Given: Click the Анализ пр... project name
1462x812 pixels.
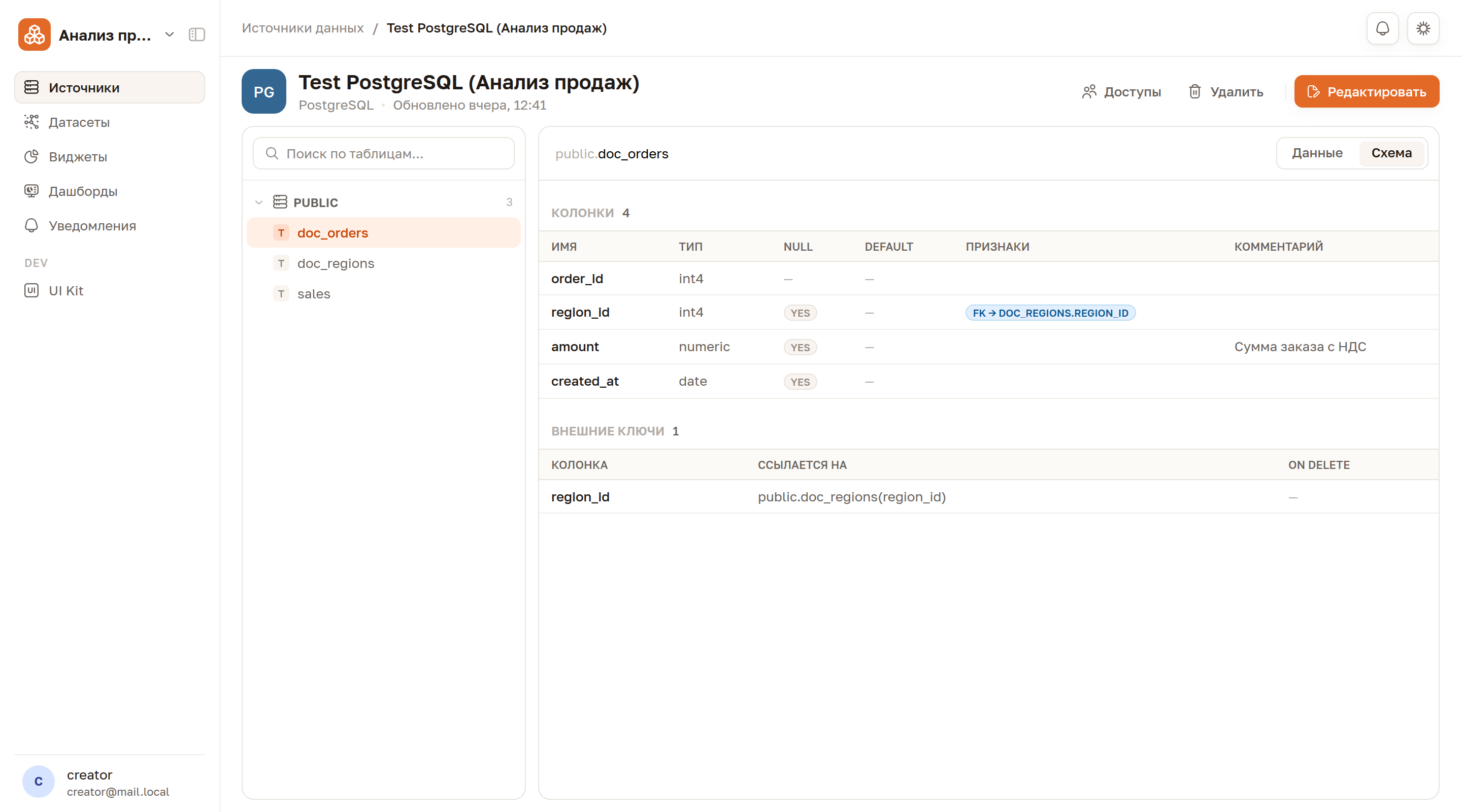Looking at the screenshot, I should tap(105, 35).
